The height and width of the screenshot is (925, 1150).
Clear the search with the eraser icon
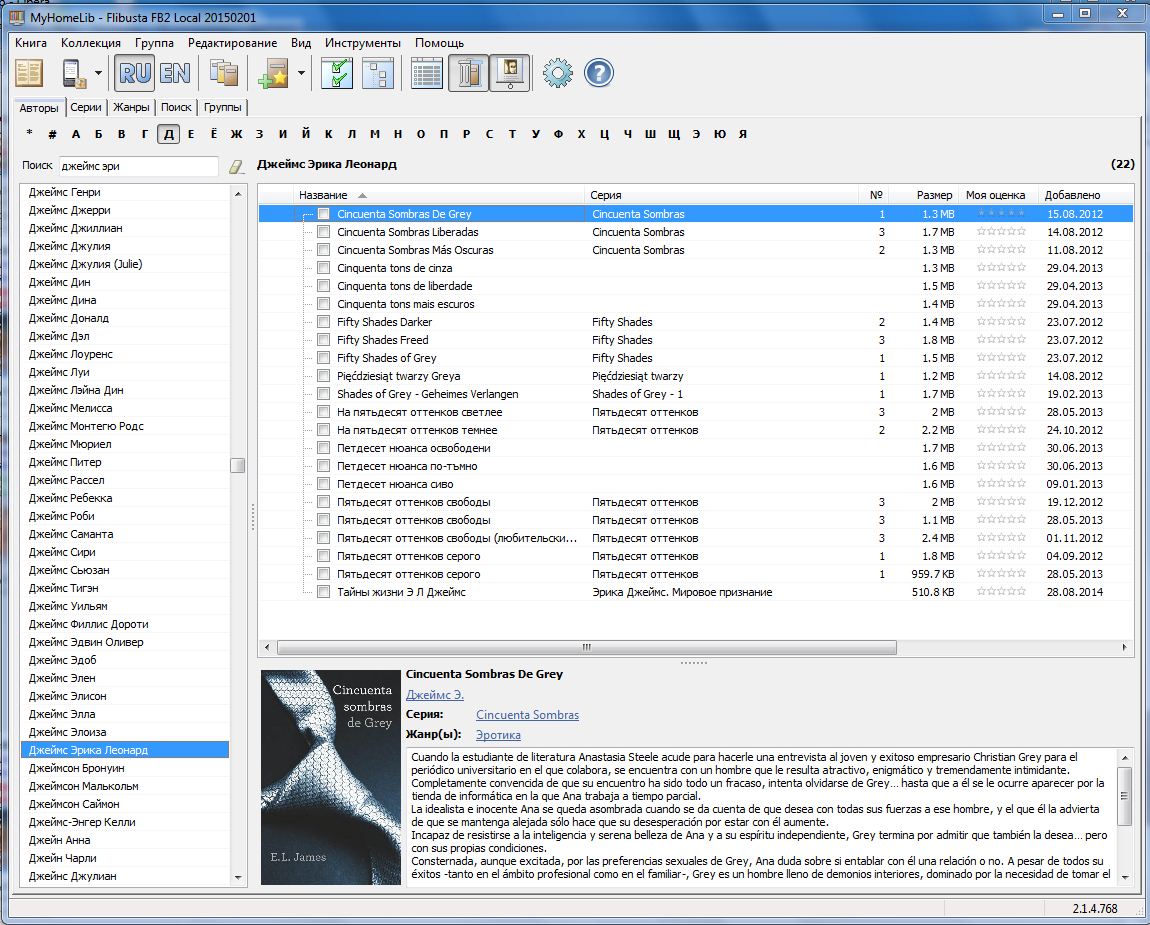pos(236,167)
